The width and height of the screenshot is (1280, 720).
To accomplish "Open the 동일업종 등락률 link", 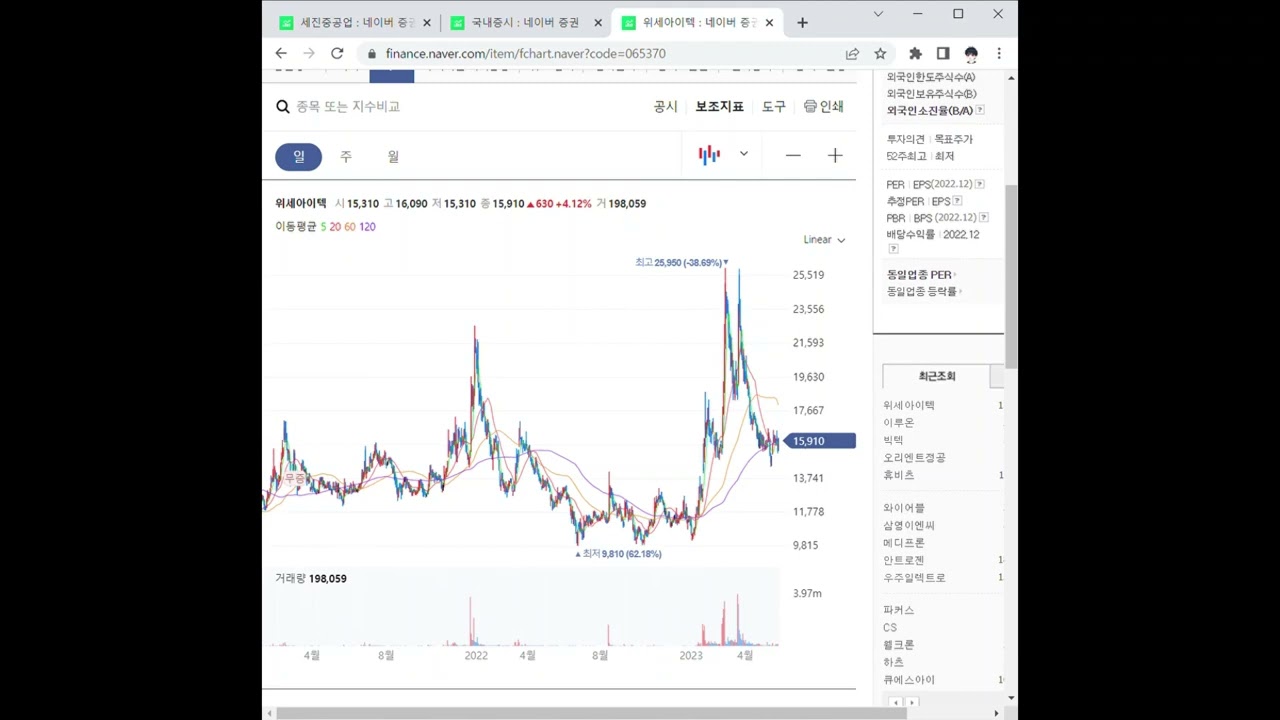I will pos(924,291).
